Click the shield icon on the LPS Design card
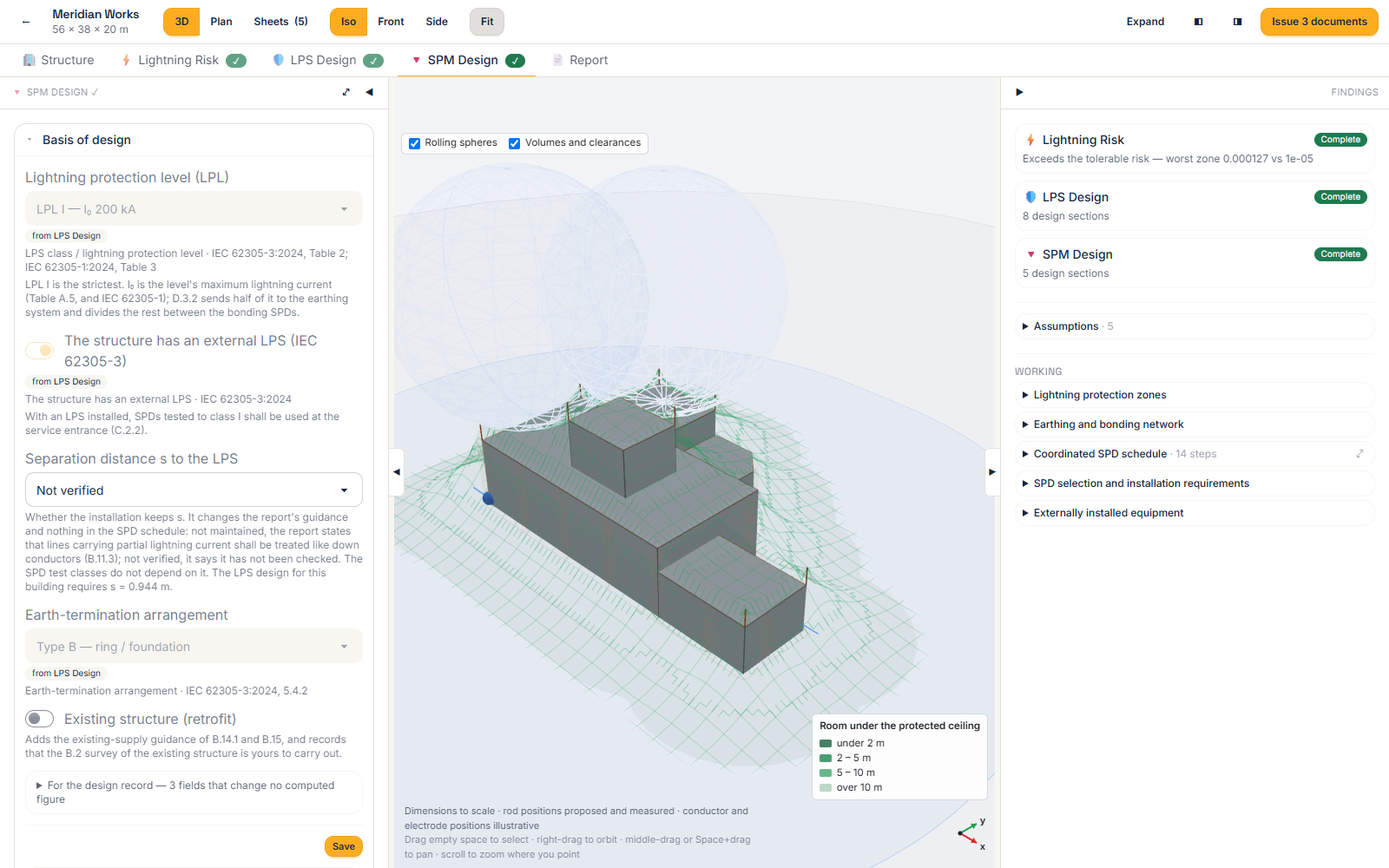 1030,197
